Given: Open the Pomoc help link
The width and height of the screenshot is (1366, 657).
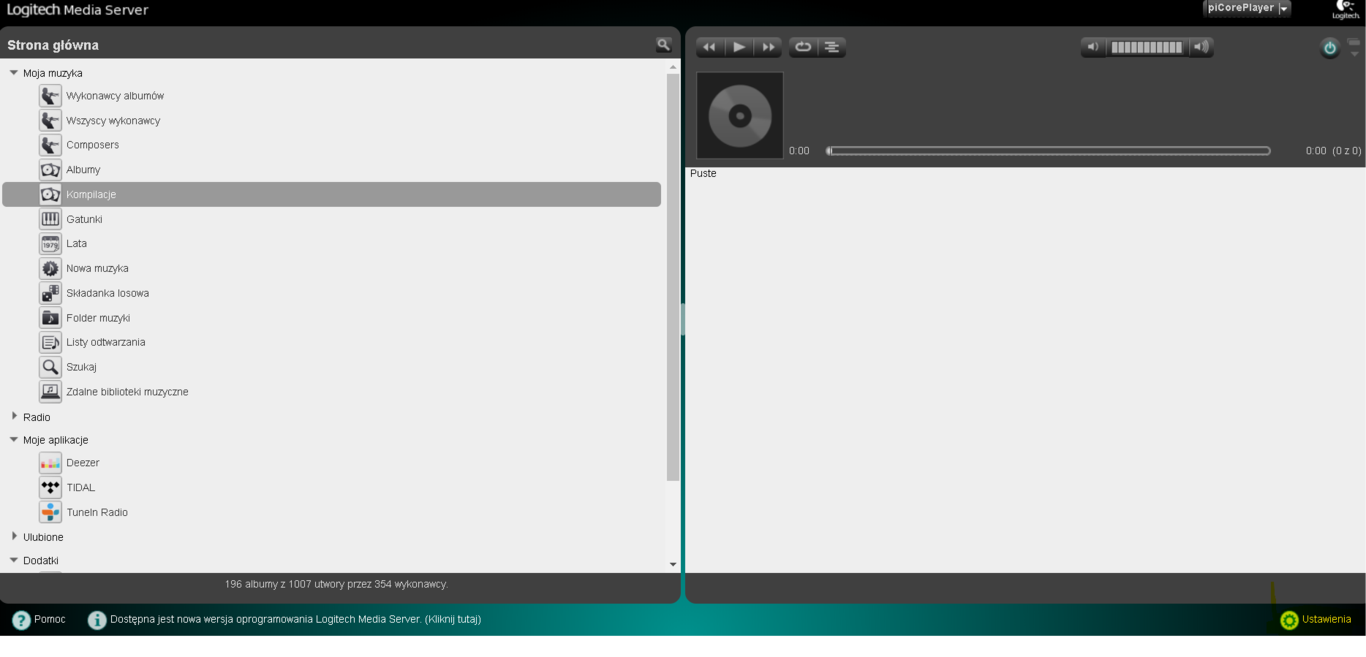Looking at the screenshot, I should [50, 620].
